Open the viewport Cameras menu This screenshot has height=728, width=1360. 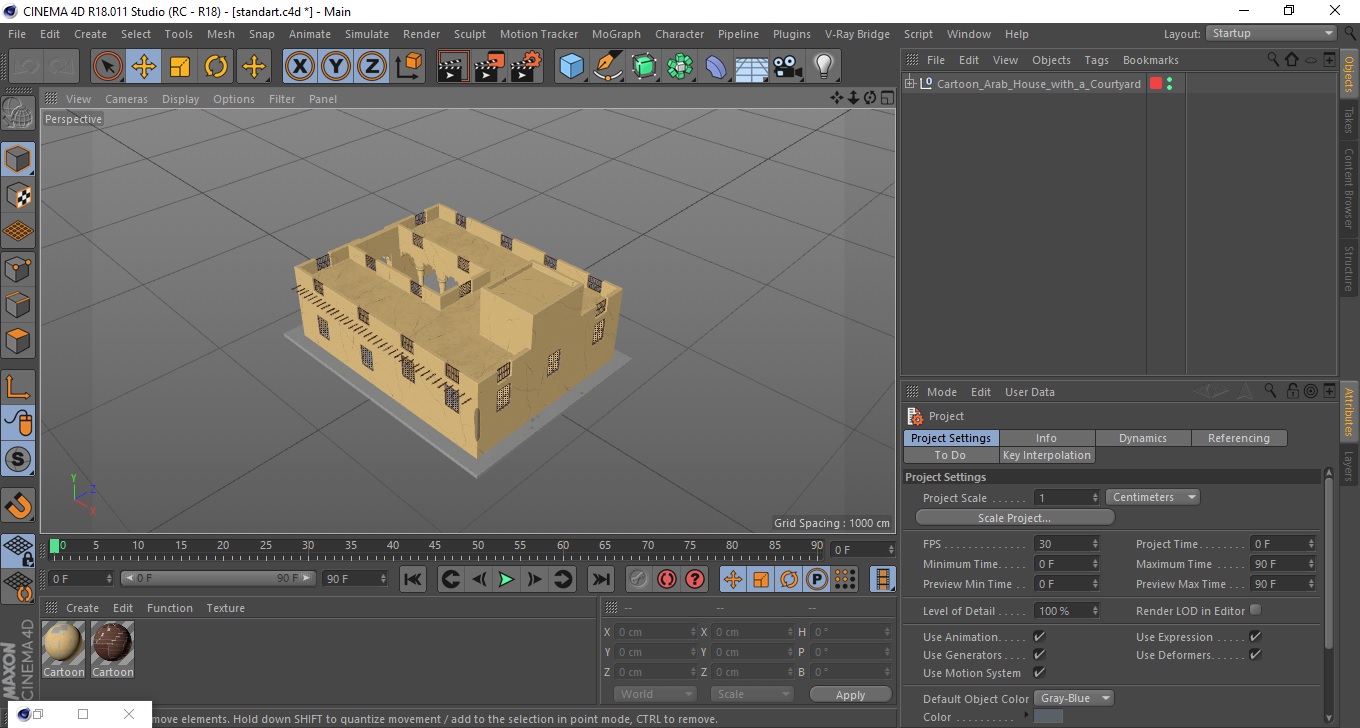coord(126,99)
